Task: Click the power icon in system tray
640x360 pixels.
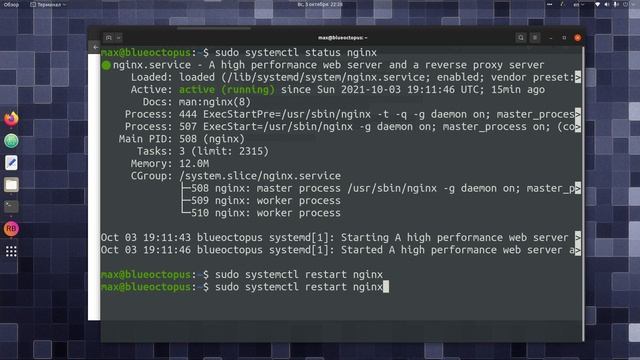Action: point(625,4)
